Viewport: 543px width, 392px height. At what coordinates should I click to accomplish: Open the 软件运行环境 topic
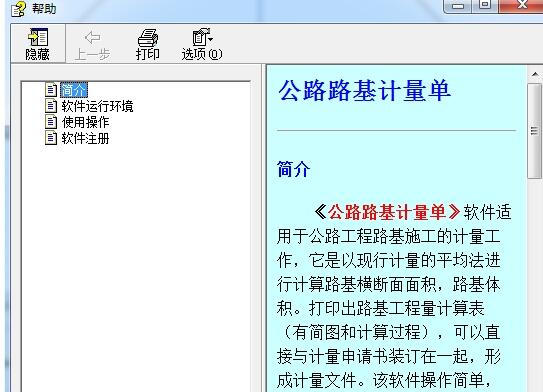97,106
